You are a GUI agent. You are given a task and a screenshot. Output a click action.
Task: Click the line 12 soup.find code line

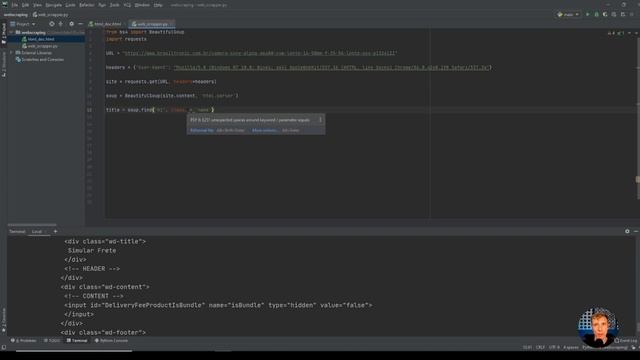[159, 110]
